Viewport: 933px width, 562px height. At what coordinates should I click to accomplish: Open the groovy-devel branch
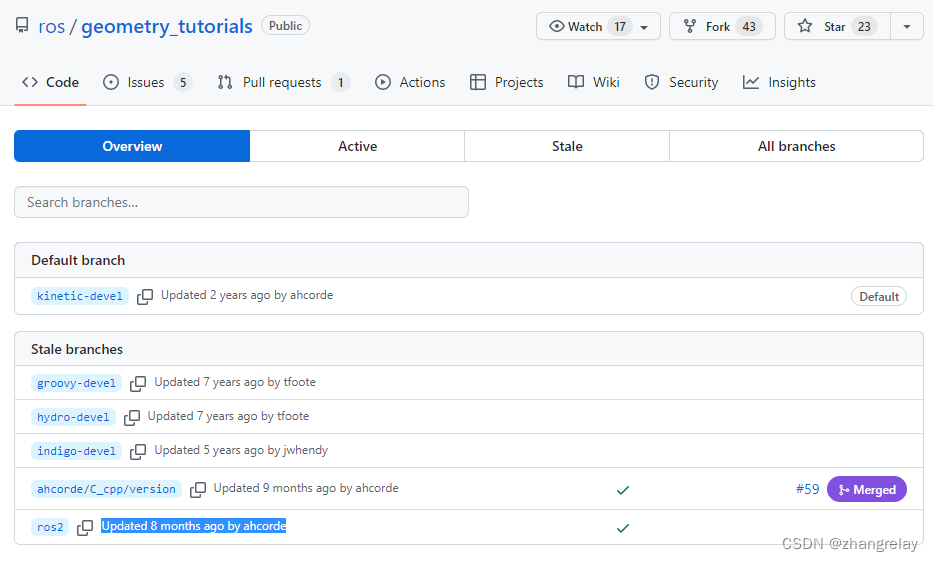[76, 383]
